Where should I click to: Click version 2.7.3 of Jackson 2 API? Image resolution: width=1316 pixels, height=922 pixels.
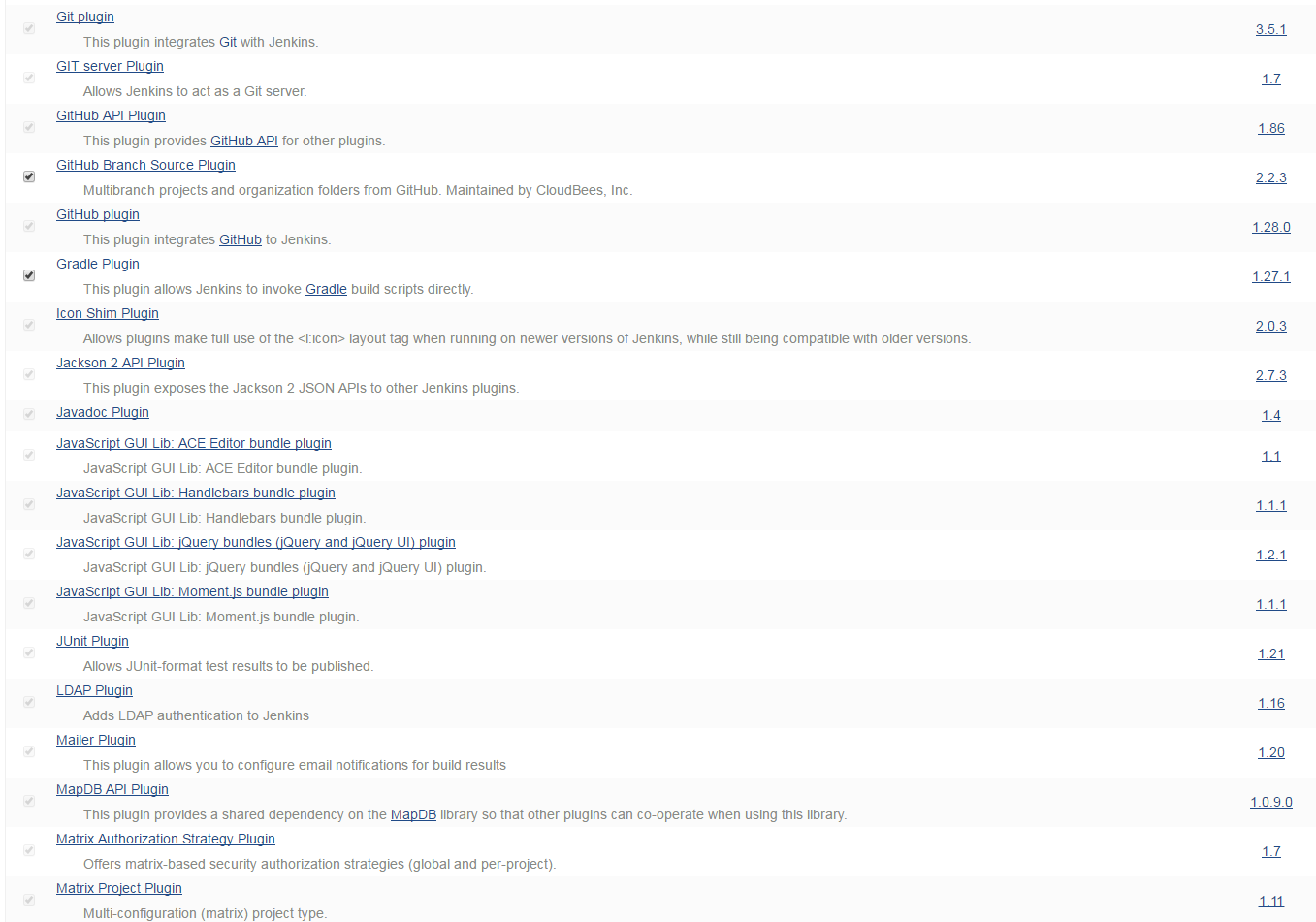(1271, 375)
